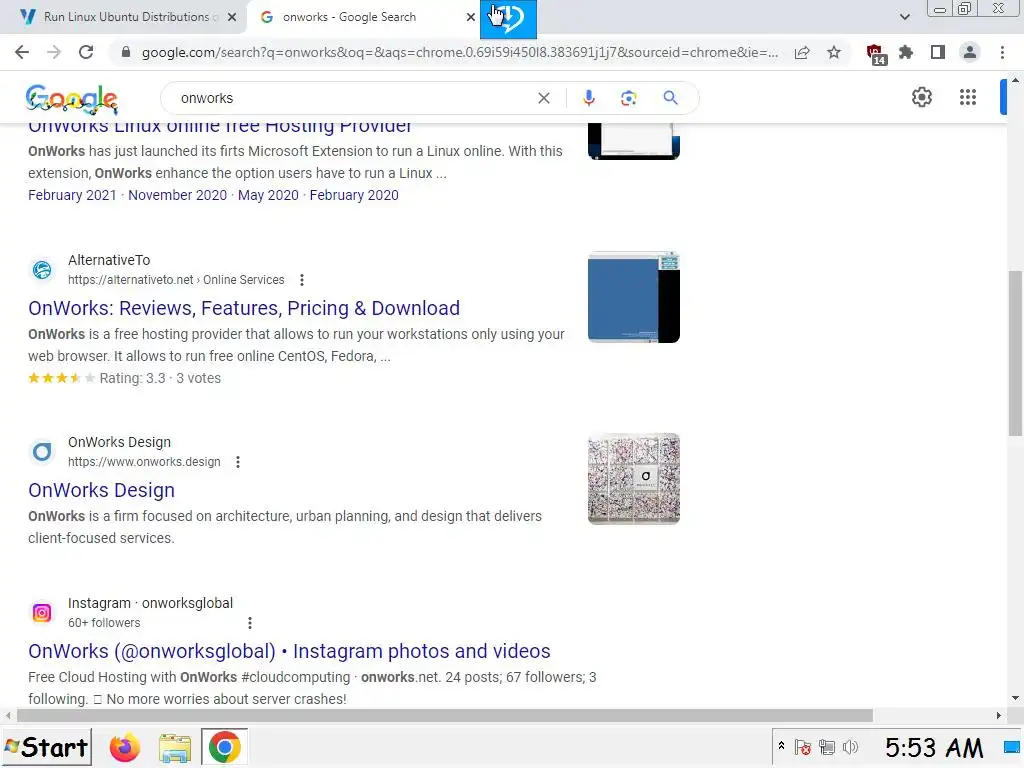Open the OnWorks Design result thumbnail
Viewport: 1024px width, 768px height.
tap(633, 479)
